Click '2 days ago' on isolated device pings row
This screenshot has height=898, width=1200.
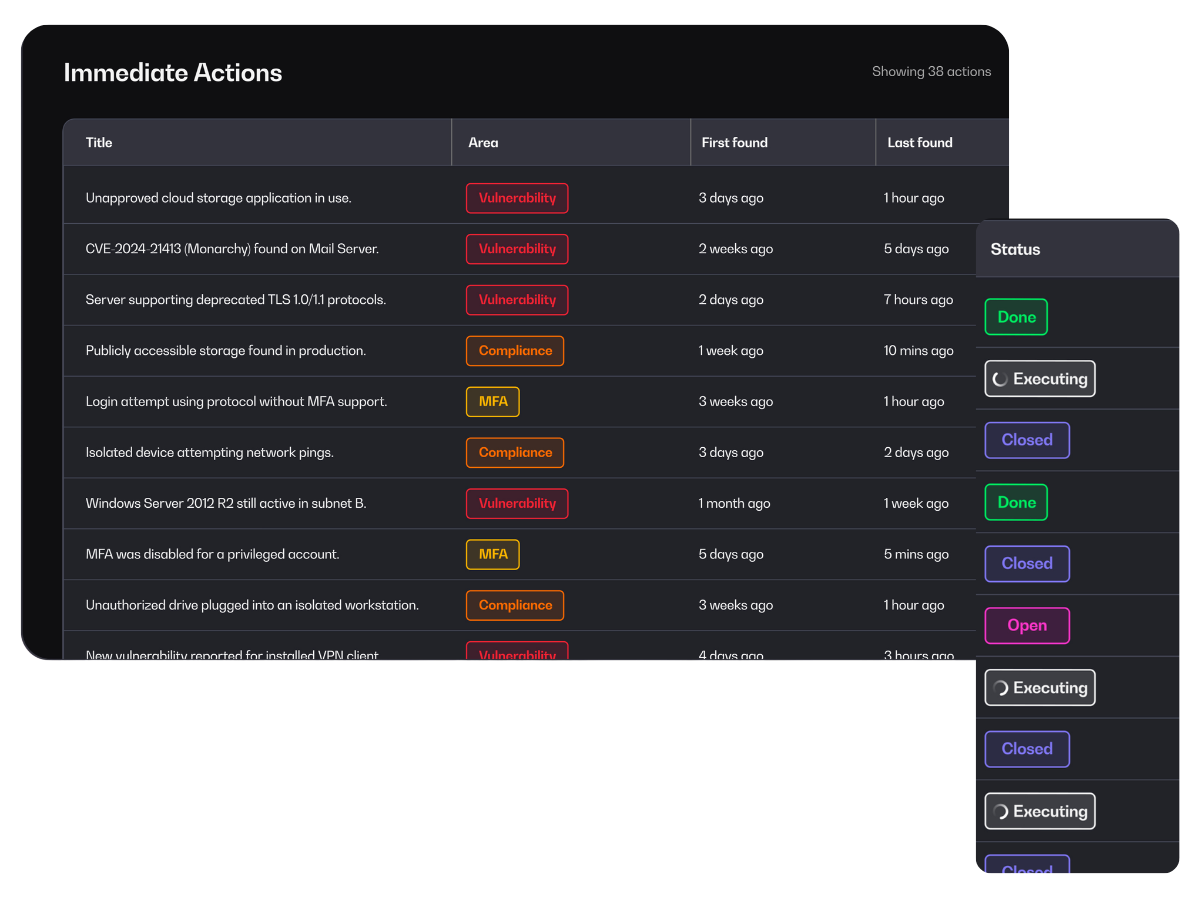(x=916, y=453)
